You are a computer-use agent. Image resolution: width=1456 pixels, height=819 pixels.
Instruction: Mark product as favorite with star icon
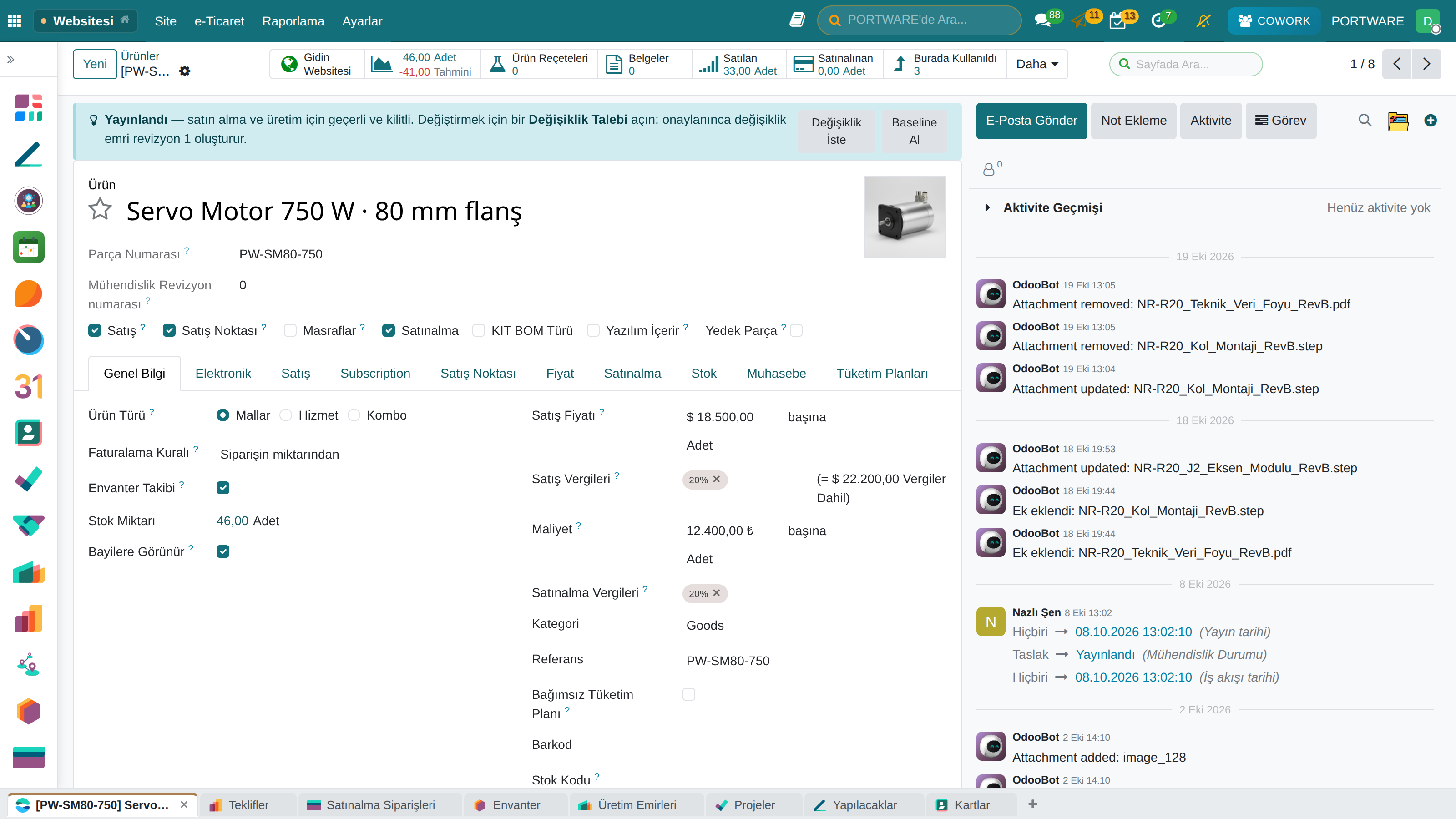click(100, 208)
